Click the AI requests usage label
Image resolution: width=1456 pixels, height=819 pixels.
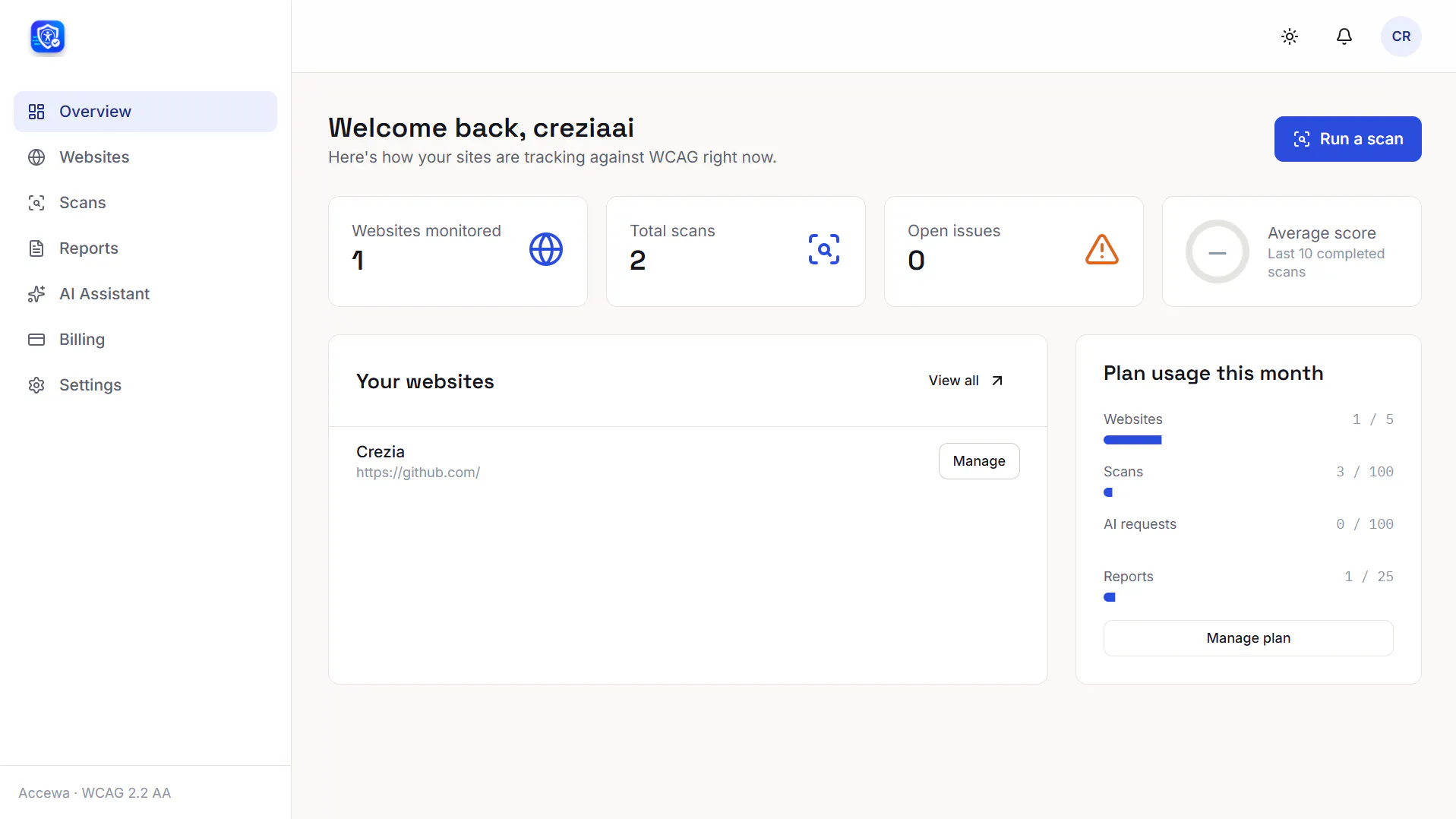1139,524
